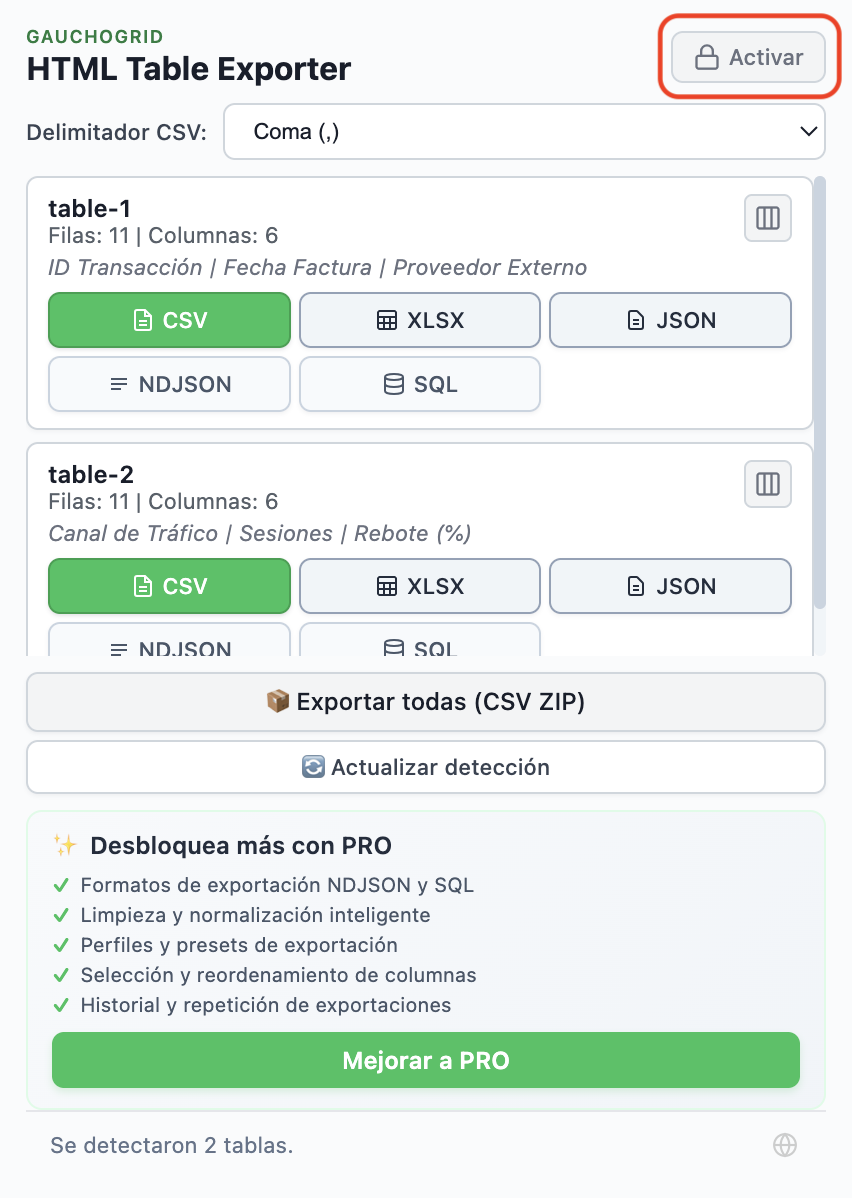The height and width of the screenshot is (1198, 852).
Task: Open the column picker icon for table-2
Action: [767, 484]
